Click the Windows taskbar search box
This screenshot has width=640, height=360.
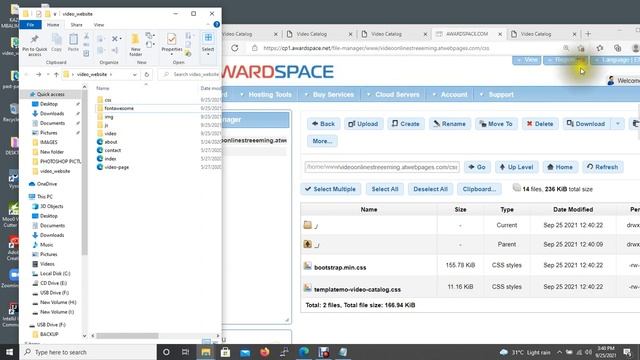tap(88, 352)
